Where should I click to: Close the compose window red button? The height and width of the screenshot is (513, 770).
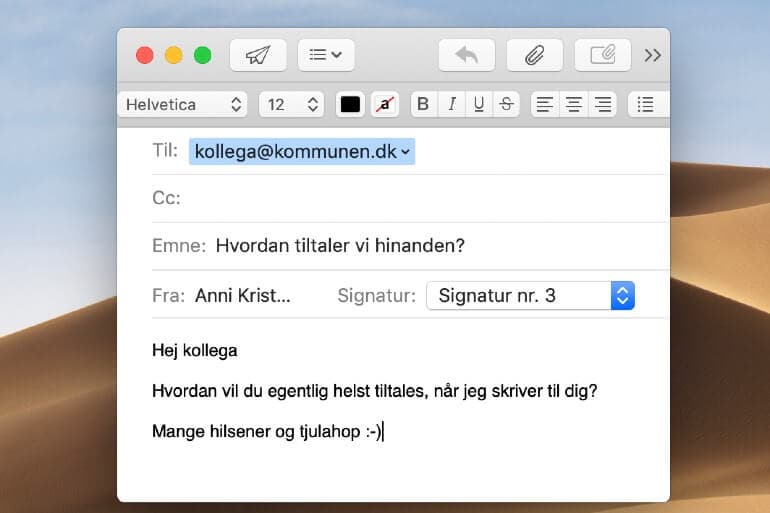(x=145, y=55)
